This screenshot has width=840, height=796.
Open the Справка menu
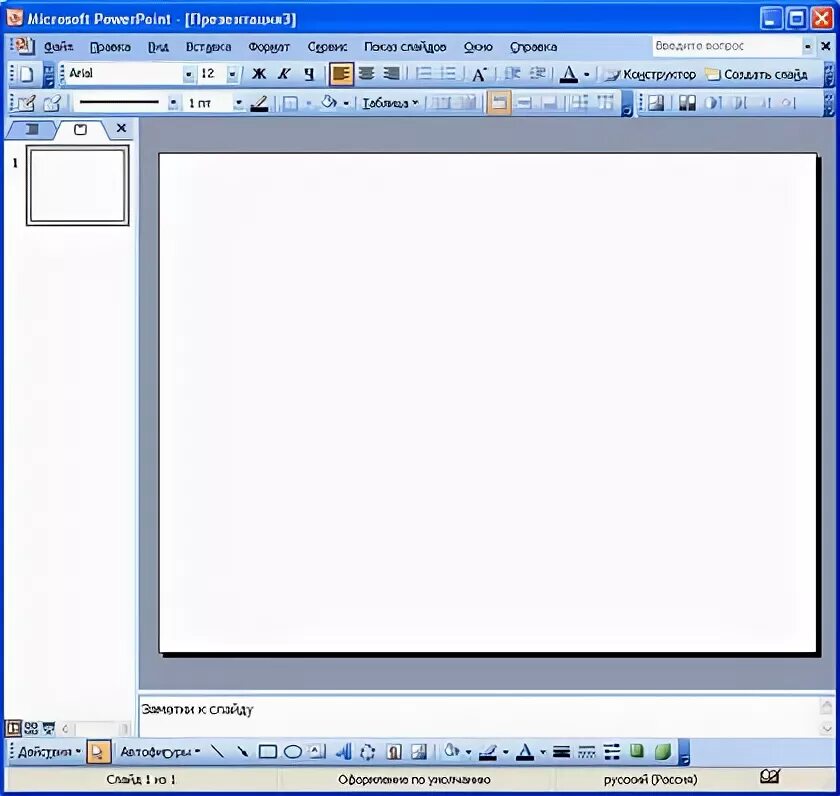[534, 47]
